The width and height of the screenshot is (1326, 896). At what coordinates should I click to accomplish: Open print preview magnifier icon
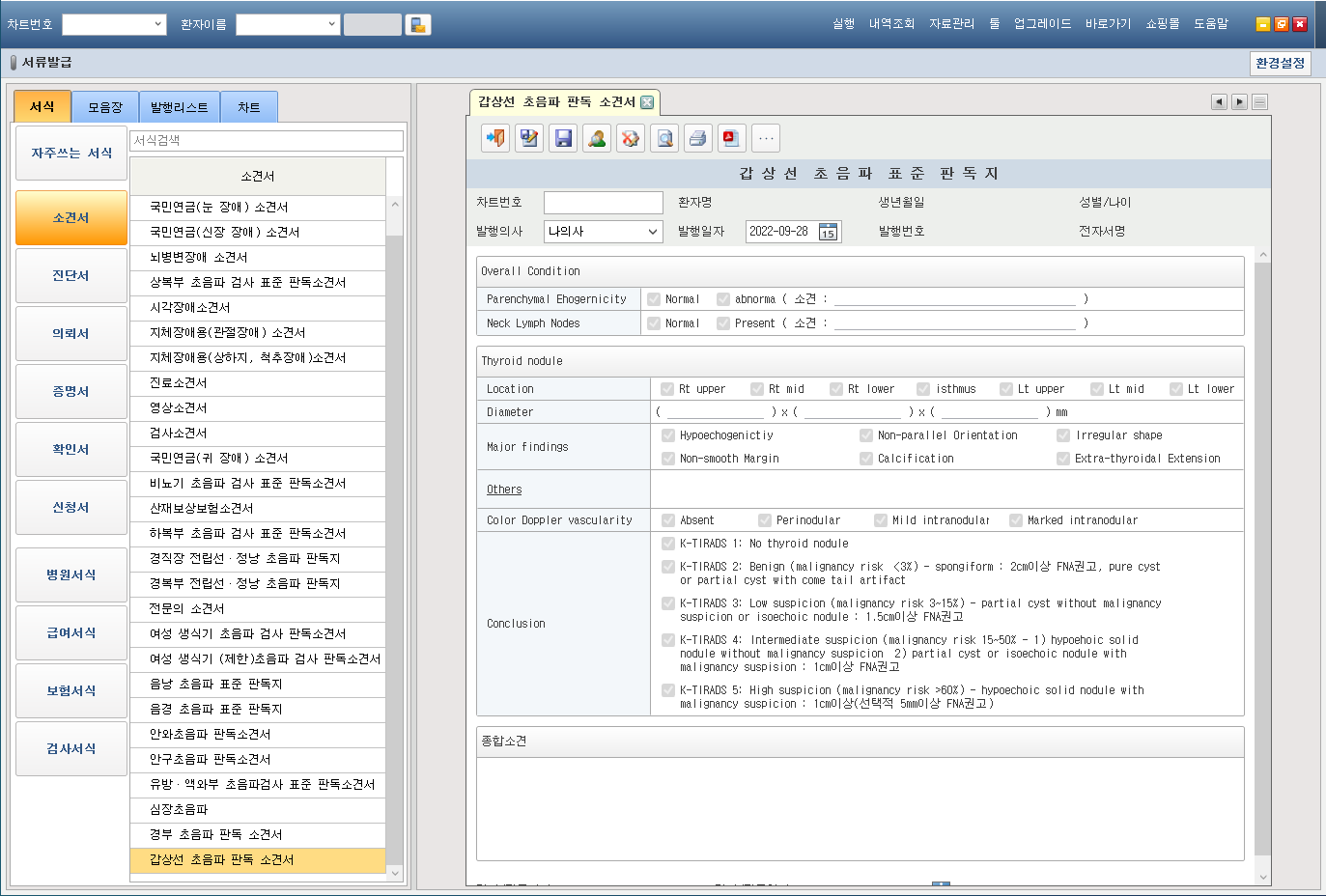(664, 138)
